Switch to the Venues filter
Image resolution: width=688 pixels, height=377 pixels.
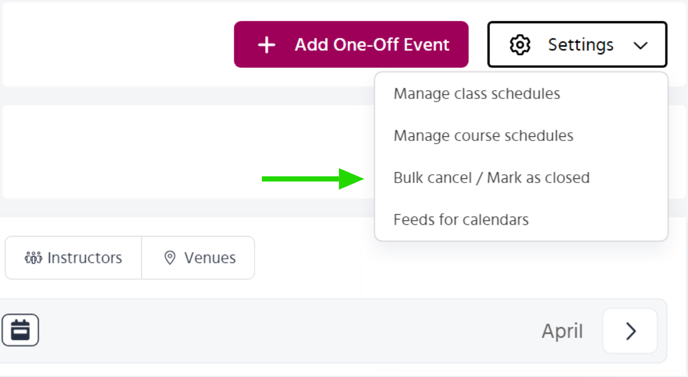click(198, 258)
